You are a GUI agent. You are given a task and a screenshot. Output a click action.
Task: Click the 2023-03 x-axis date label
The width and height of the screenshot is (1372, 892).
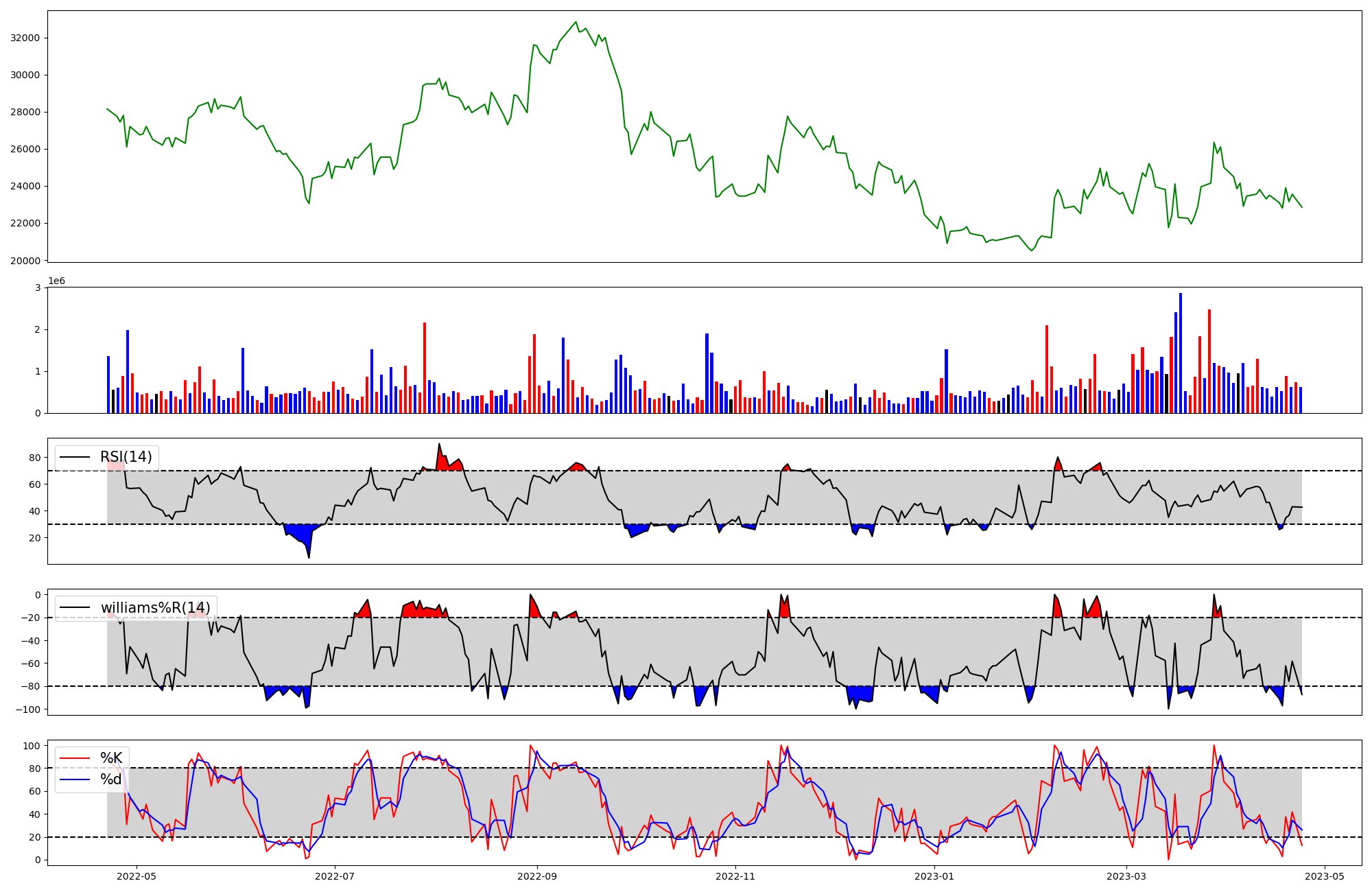tap(1126, 876)
